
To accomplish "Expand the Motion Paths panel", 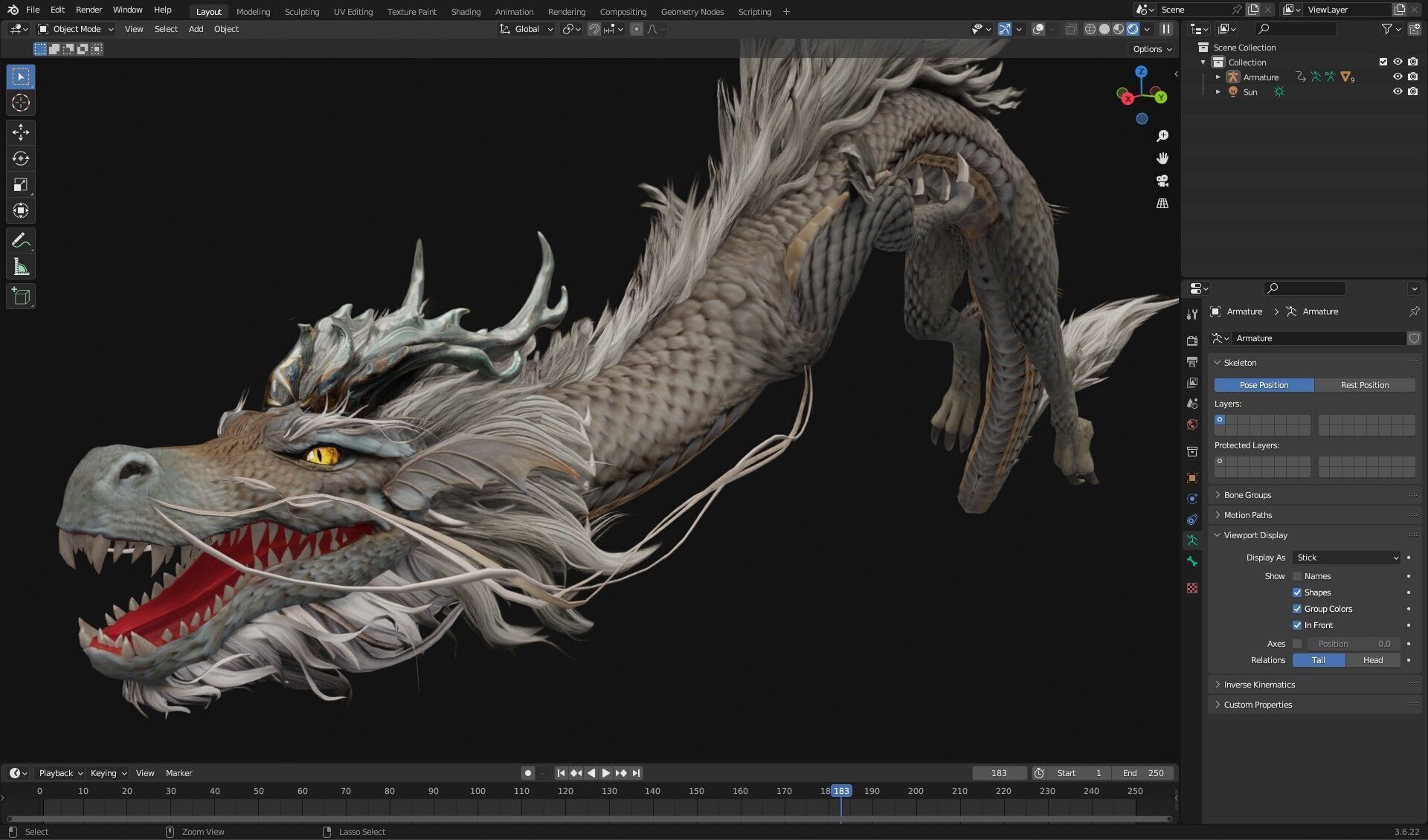I will pos(1315,515).
